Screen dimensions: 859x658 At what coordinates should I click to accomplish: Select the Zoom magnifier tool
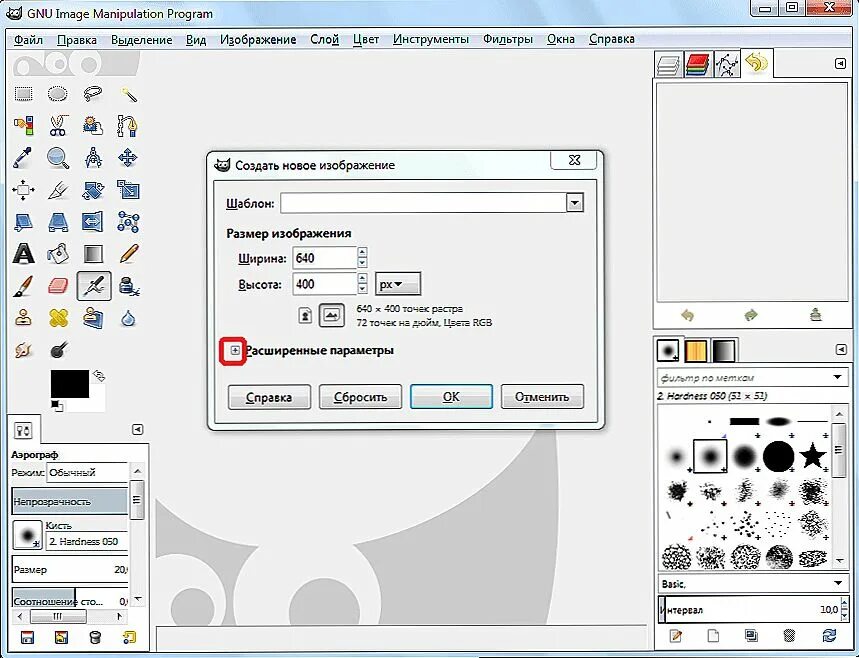pyautogui.click(x=58, y=158)
